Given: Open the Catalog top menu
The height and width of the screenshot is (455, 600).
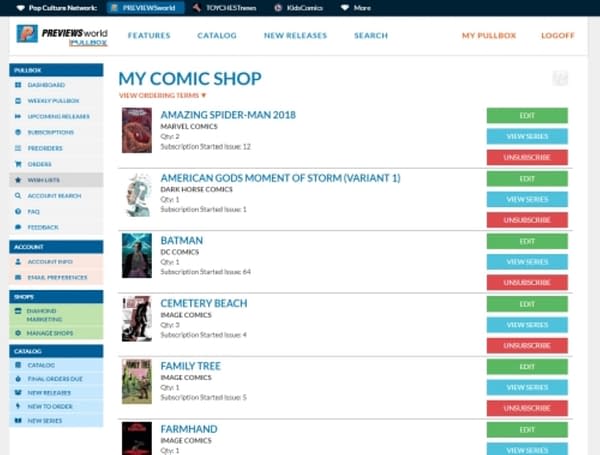Looking at the screenshot, I should tap(217, 36).
